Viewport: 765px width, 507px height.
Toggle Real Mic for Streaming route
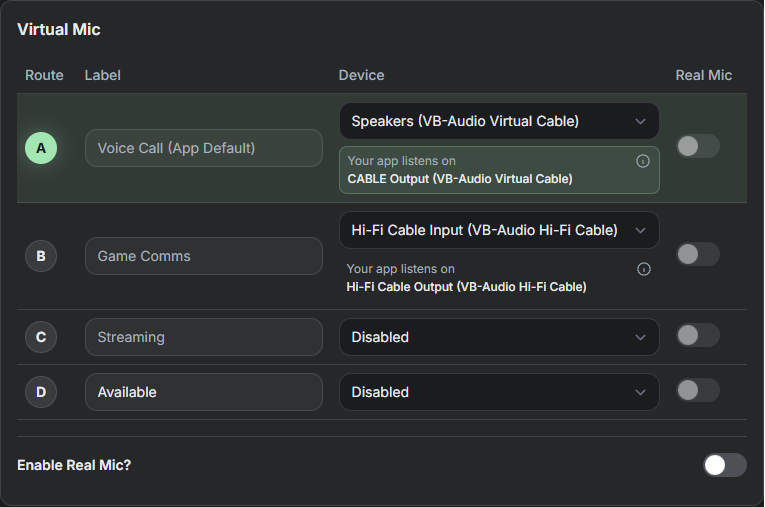[698, 335]
